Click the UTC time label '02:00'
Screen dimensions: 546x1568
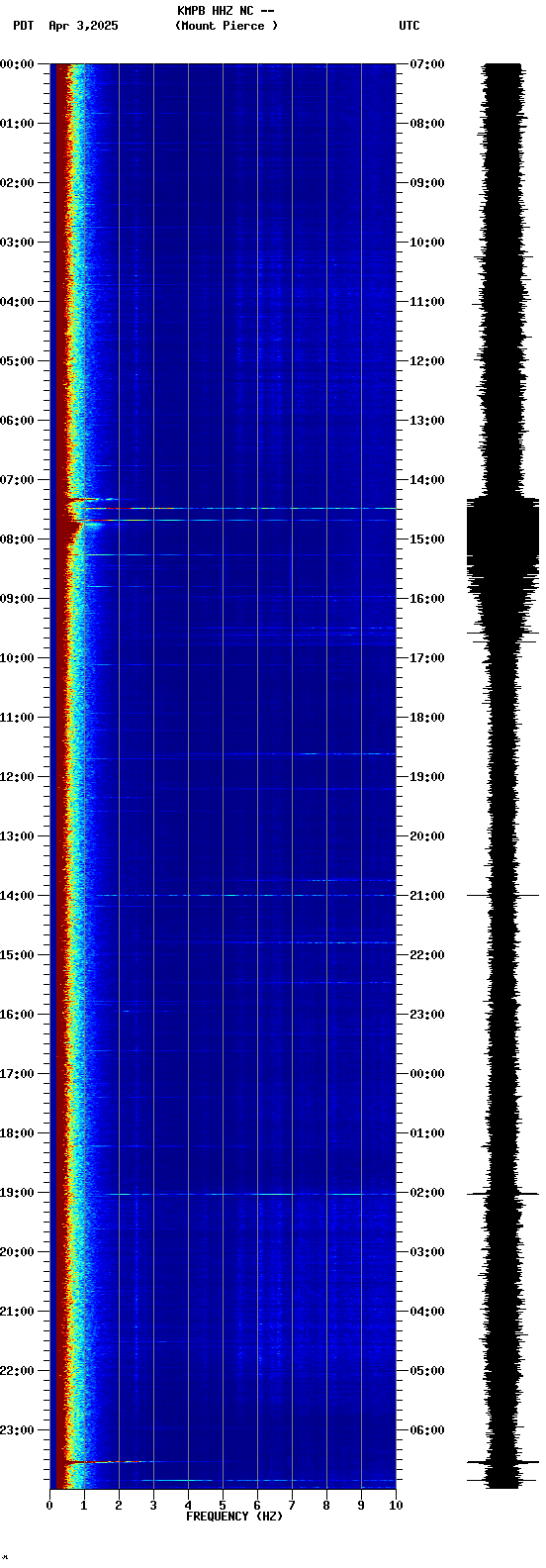[427, 1192]
